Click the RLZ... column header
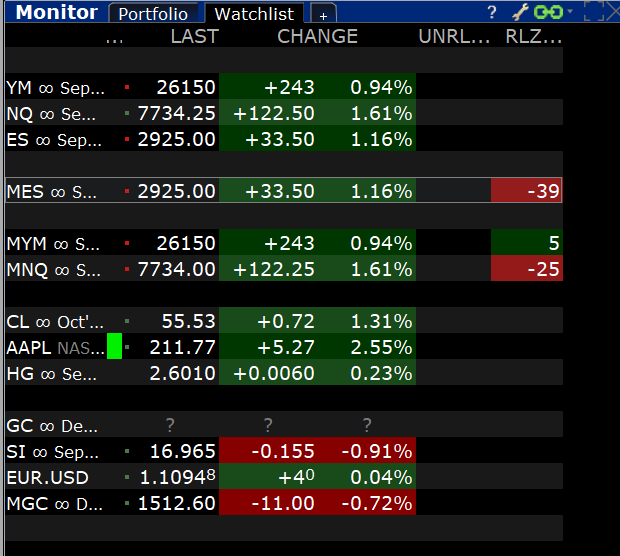 [x=533, y=36]
